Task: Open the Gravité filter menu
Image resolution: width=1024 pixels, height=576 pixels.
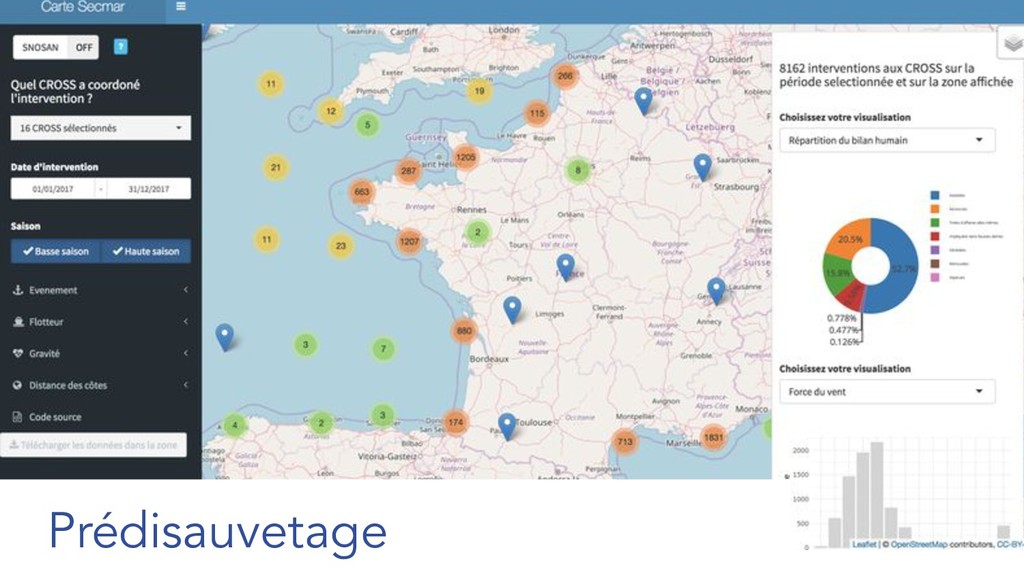Action: point(101,353)
